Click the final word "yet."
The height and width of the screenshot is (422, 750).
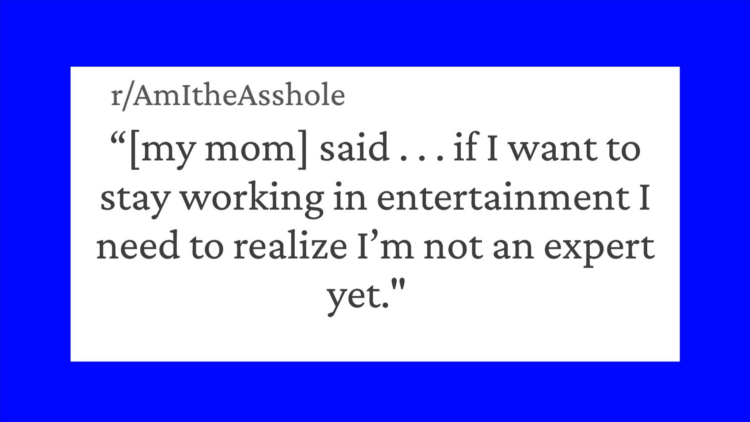pos(358,299)
